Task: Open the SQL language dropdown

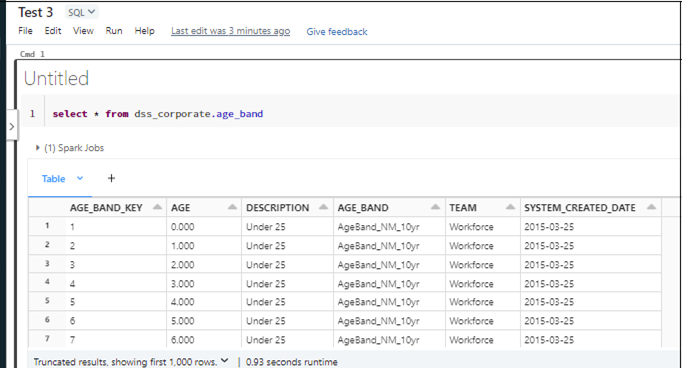Action: tap(82, 12)
